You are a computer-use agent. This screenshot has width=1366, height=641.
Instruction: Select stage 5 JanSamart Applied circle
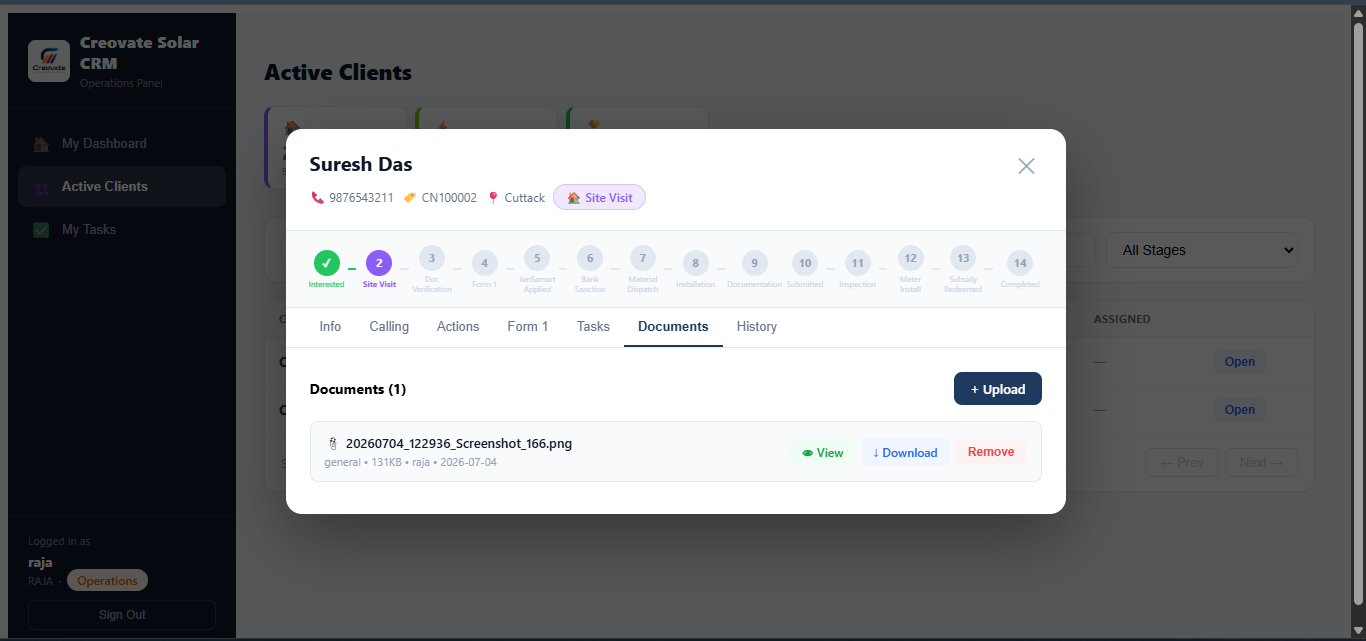[537, 258]
